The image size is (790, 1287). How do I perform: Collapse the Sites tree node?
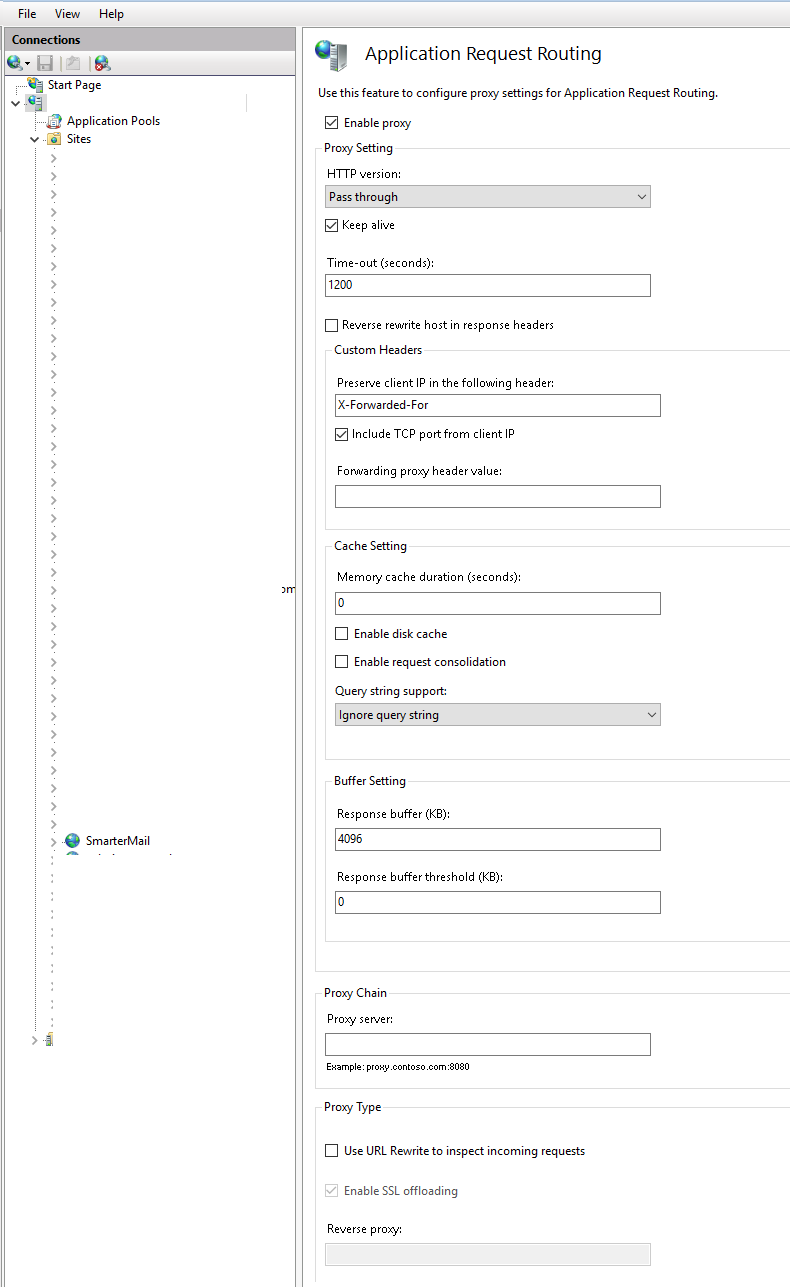pyautogui.click(x=33, y=138)
